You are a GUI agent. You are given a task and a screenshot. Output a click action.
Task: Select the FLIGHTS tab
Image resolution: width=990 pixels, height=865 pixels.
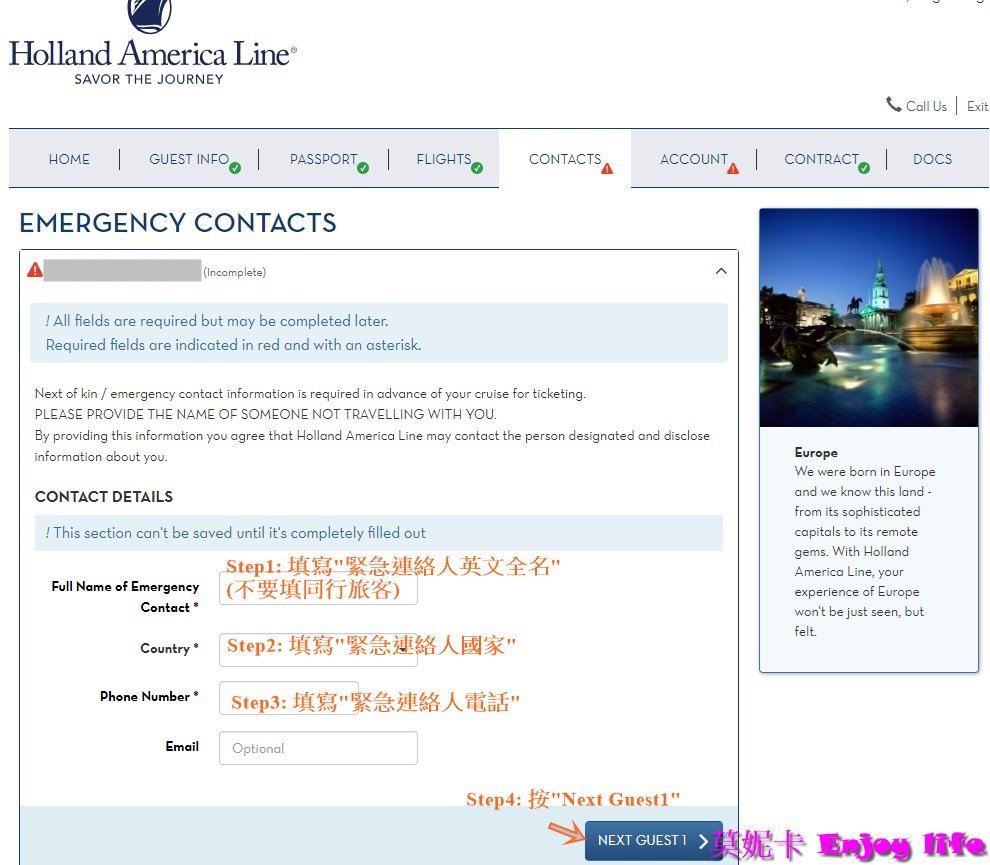click(444, 159)
